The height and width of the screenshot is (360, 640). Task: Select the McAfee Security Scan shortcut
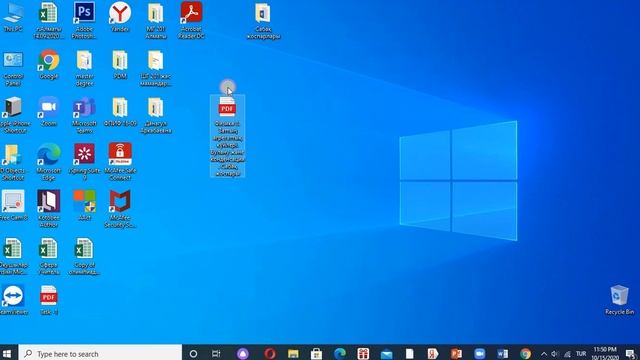(120, 209)
